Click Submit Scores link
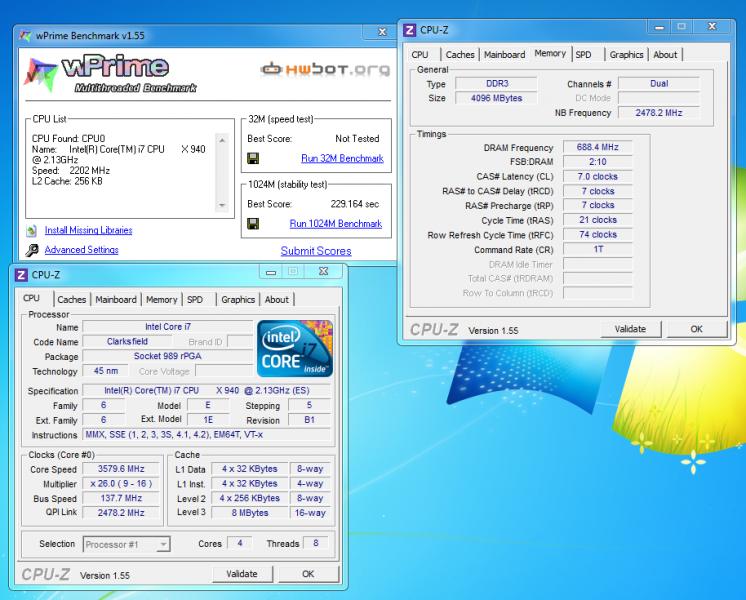This screenshot has width=746, height=600. 316,251
